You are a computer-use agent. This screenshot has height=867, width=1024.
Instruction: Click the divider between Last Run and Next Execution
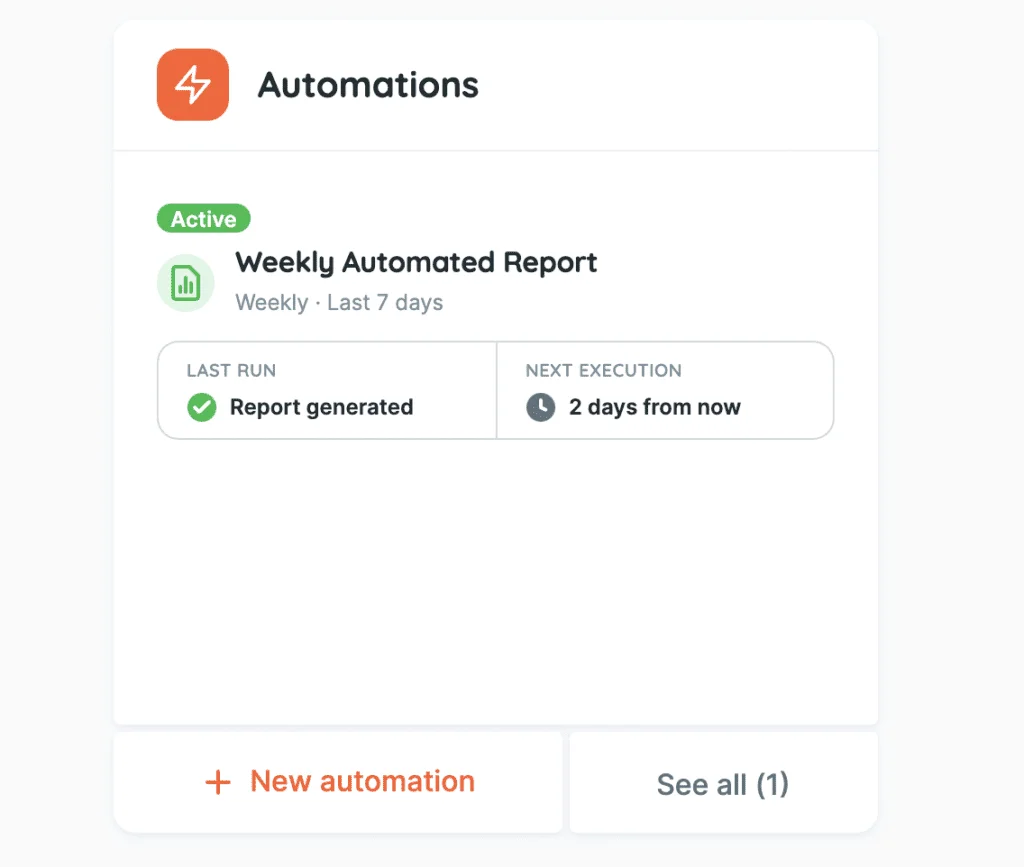(496, 390)
